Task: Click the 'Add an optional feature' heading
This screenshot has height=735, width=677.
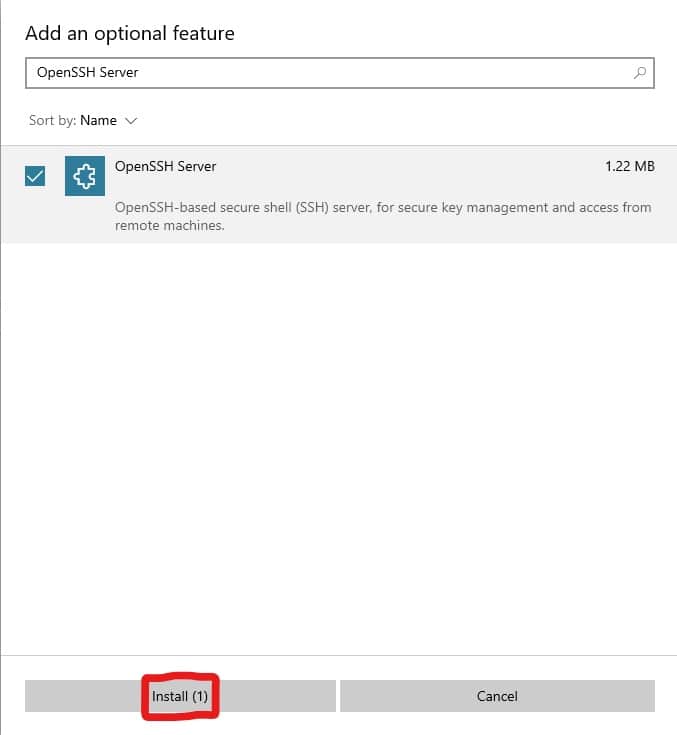Action: (130, 33)
